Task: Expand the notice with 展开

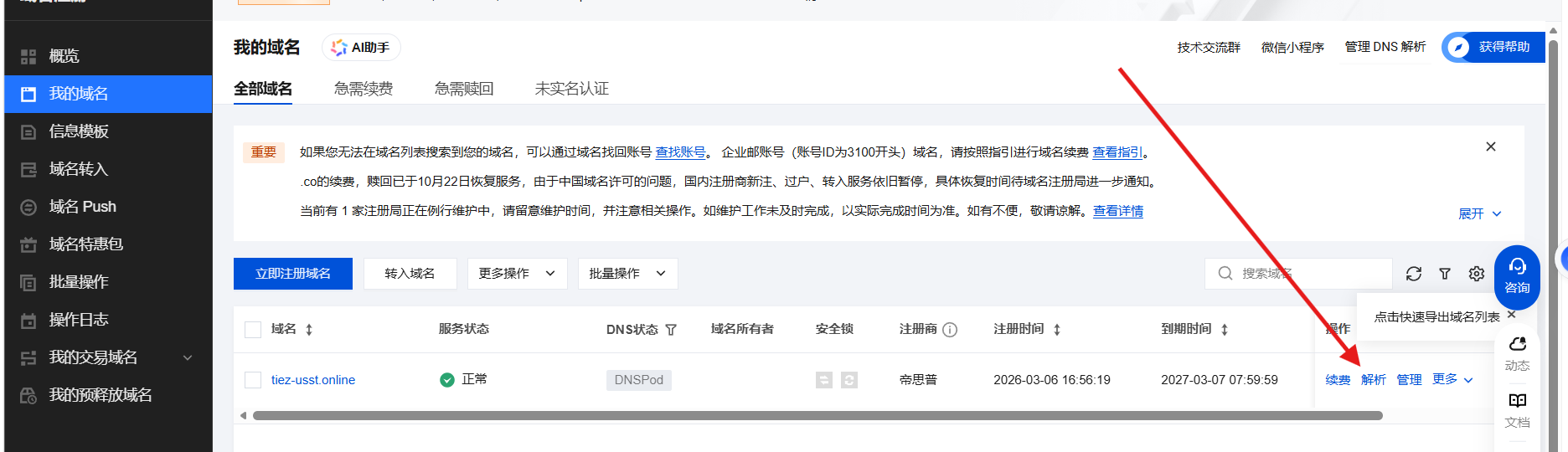Action: click(1479, 214)
